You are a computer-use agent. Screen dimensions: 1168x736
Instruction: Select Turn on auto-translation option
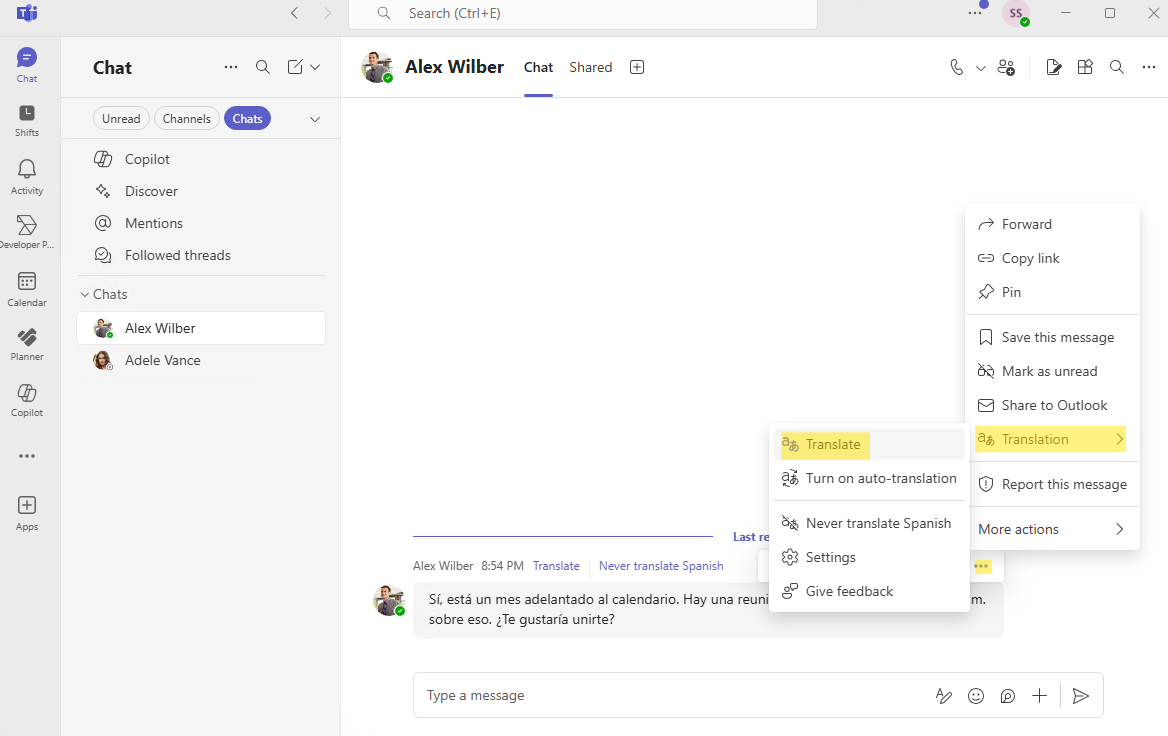[x=880, y=478]
